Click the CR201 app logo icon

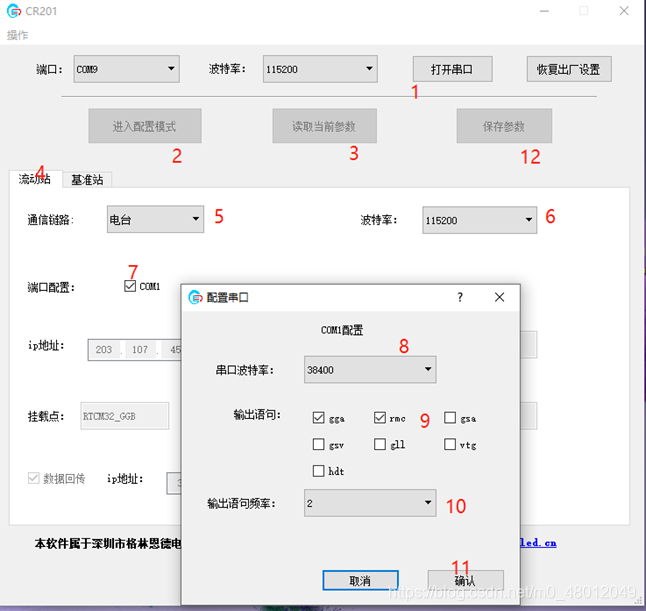tap(14, 11)
